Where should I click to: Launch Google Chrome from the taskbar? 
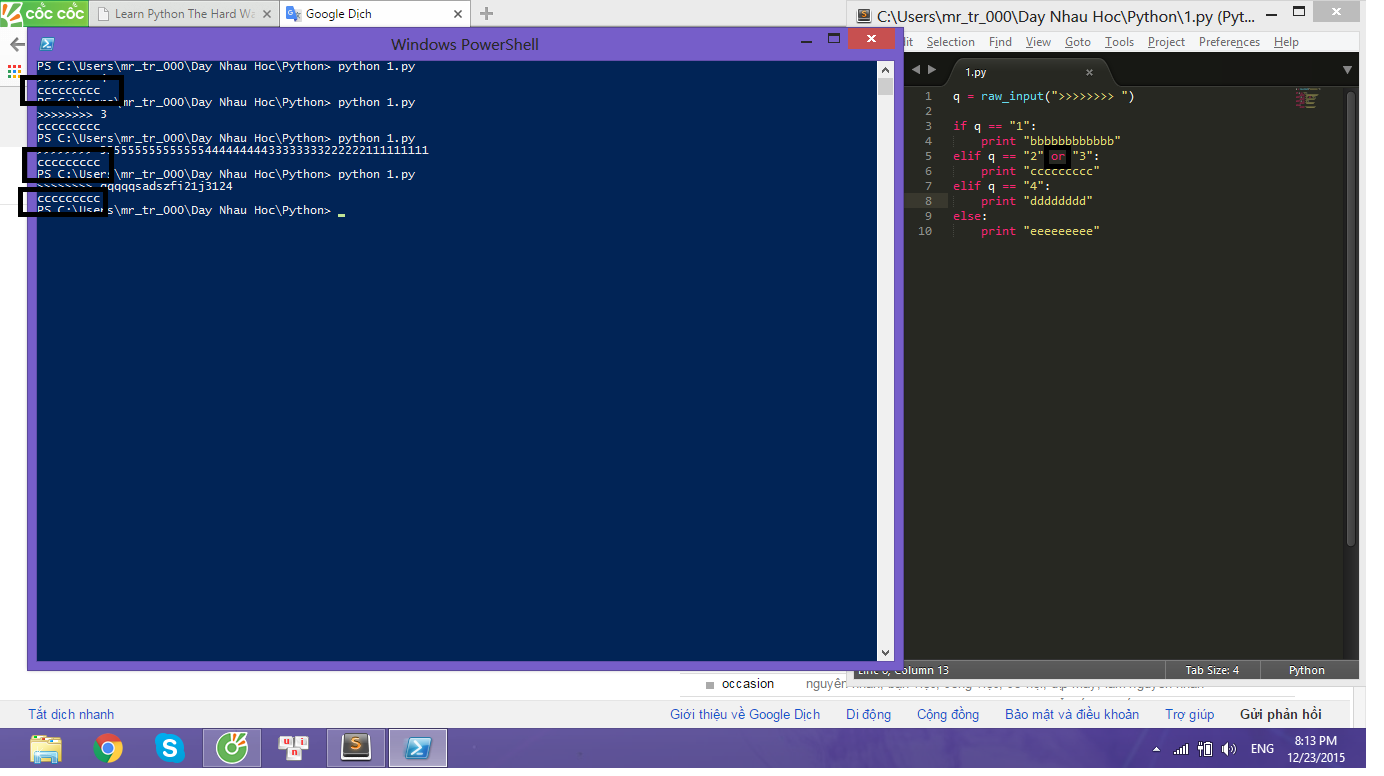pos(108,748)
